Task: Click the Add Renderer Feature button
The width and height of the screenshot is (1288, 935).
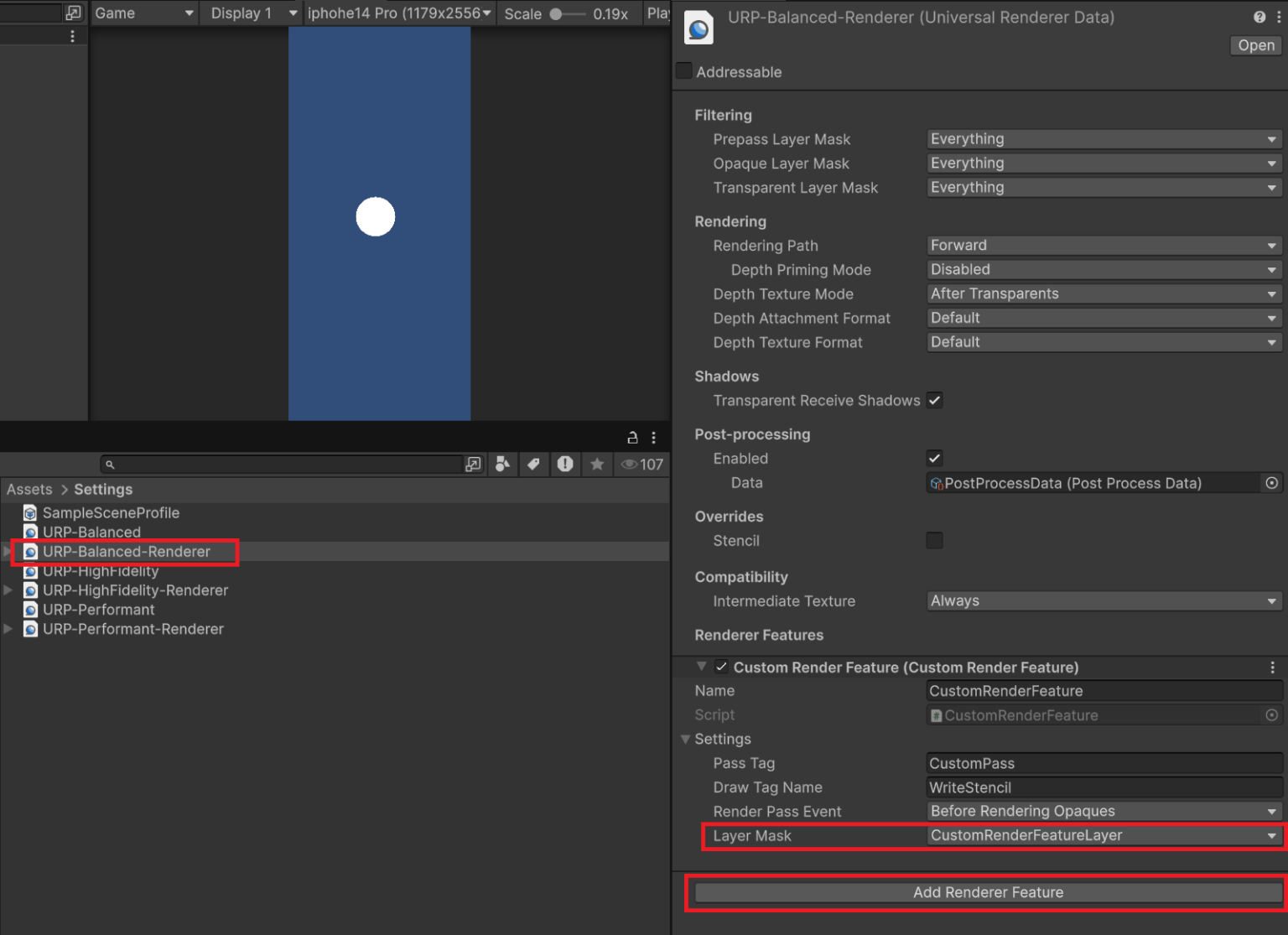Action: 986,892
